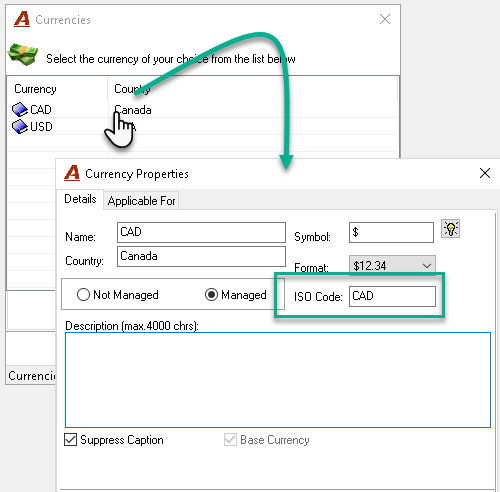Click the Symbol input field
Screen dimensions: 500x492
click(391, 232)
